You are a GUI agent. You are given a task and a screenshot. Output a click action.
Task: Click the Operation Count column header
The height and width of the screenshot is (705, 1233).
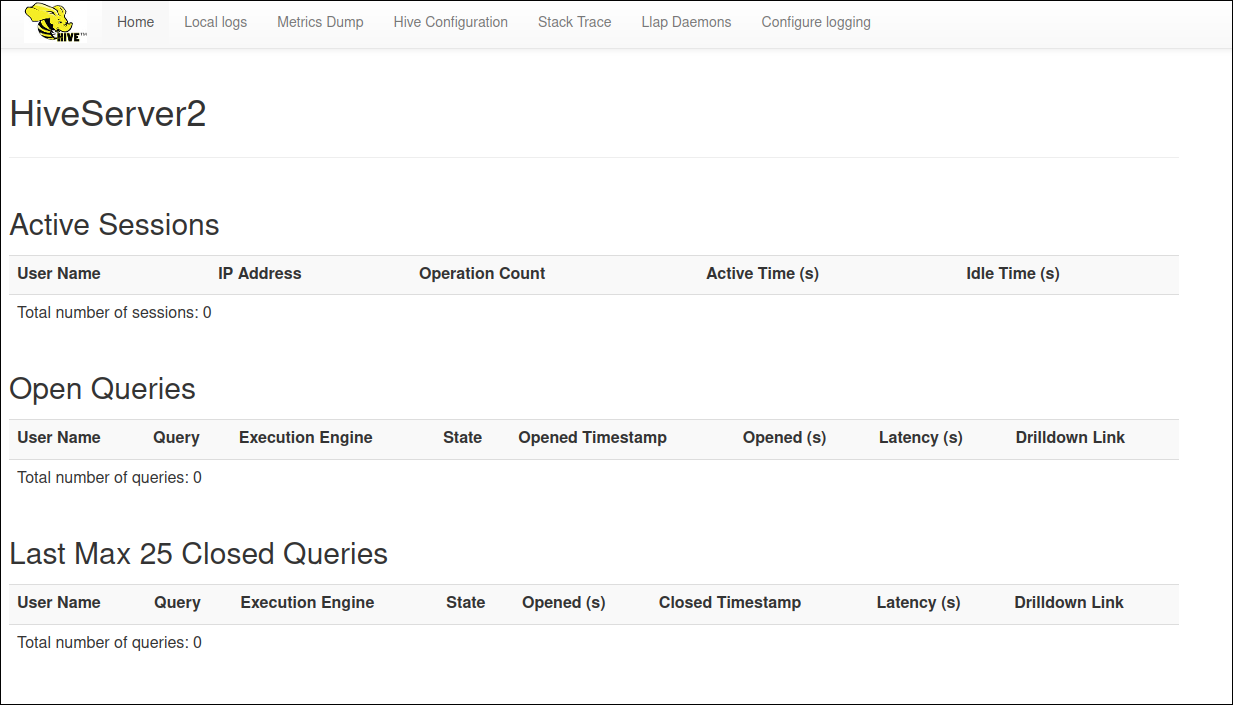click(x=482, y=274)
